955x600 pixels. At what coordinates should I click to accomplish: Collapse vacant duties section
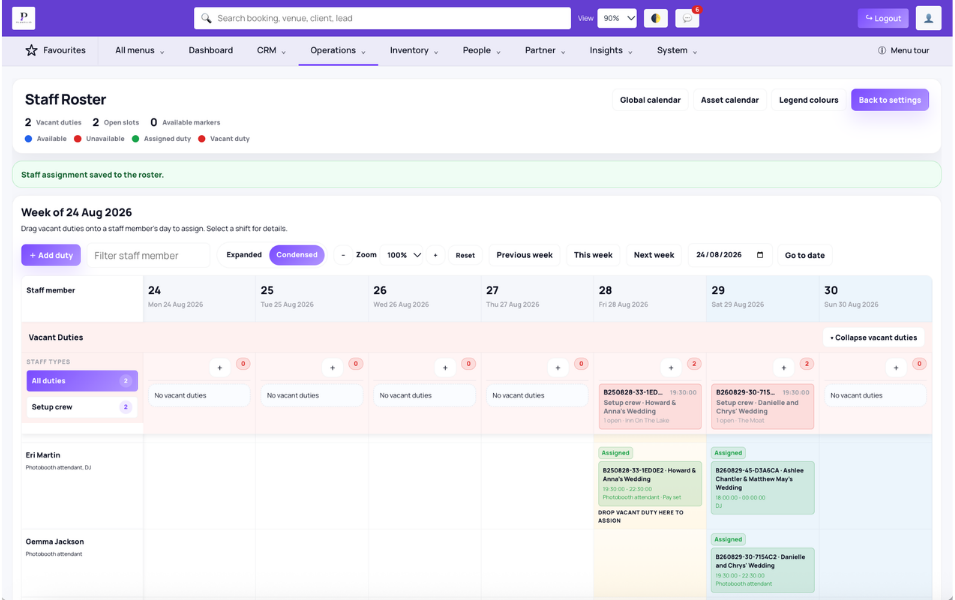[x=873, y=337]
